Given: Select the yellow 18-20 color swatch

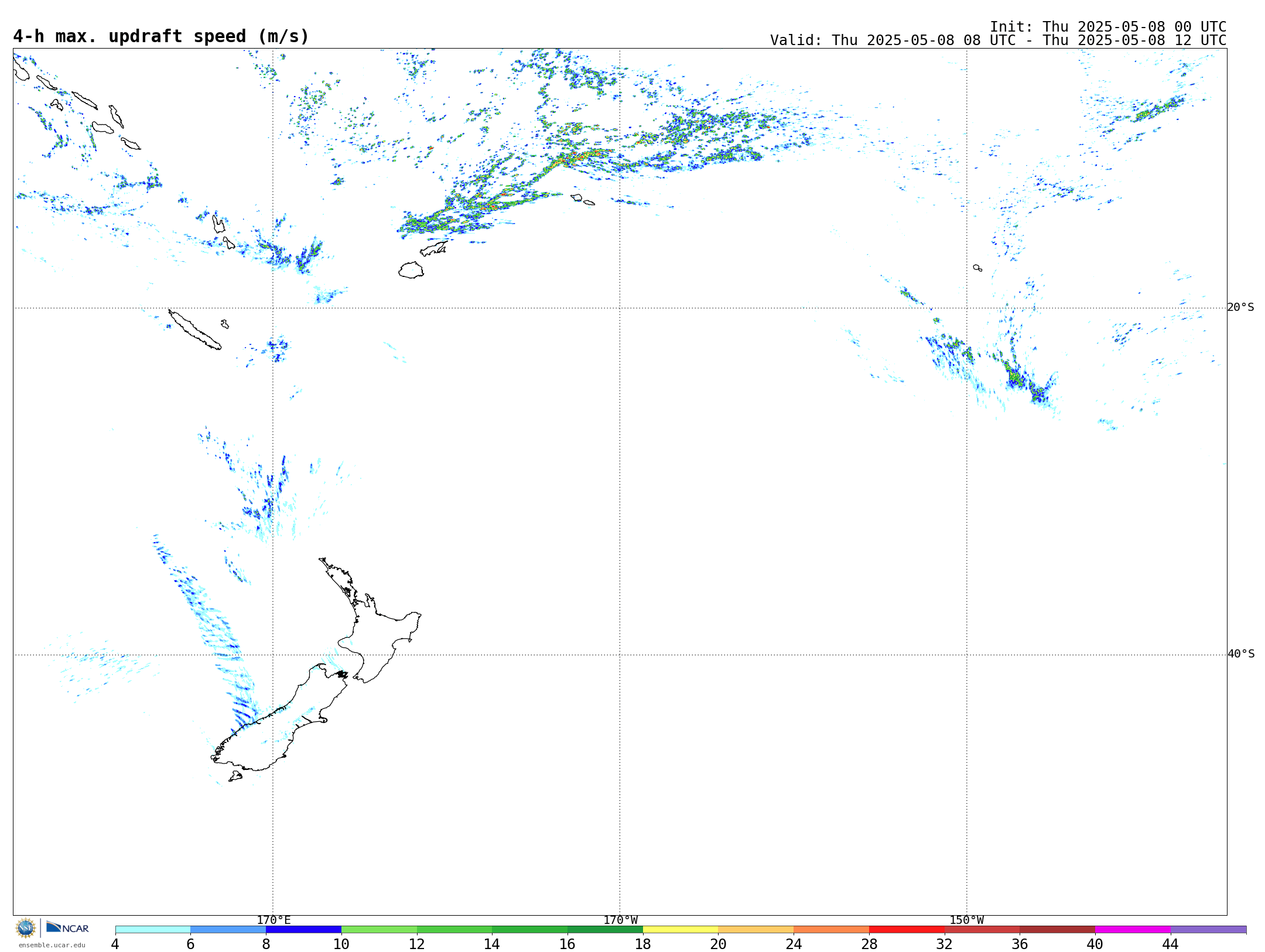Looking at the screenshot, I should click(x=681, y=929).
